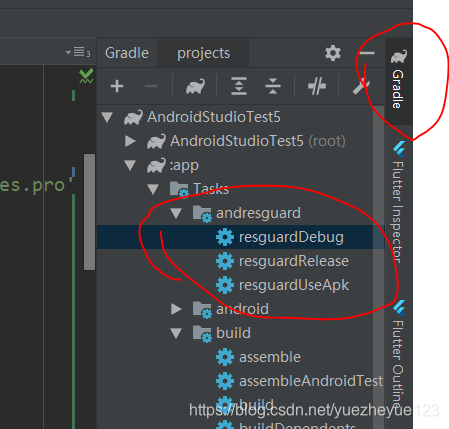Click the android folder label
Viewport: 449px width, 429px height.
tap(242, 309)
